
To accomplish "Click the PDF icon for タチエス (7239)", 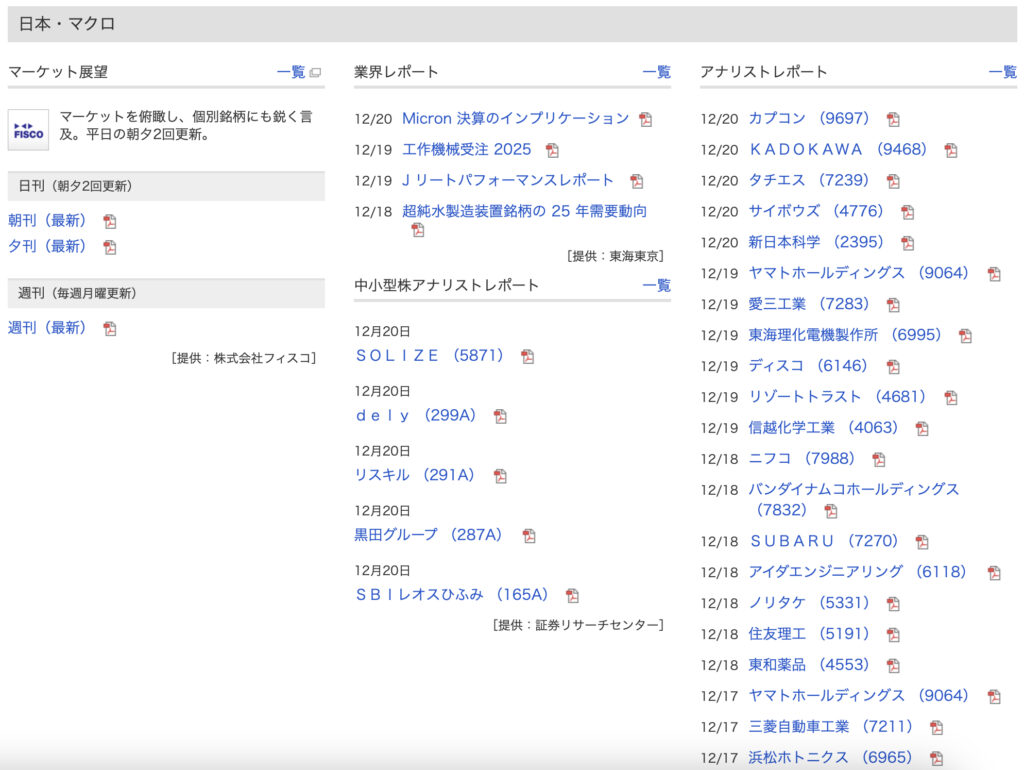I will coord(893,181).
